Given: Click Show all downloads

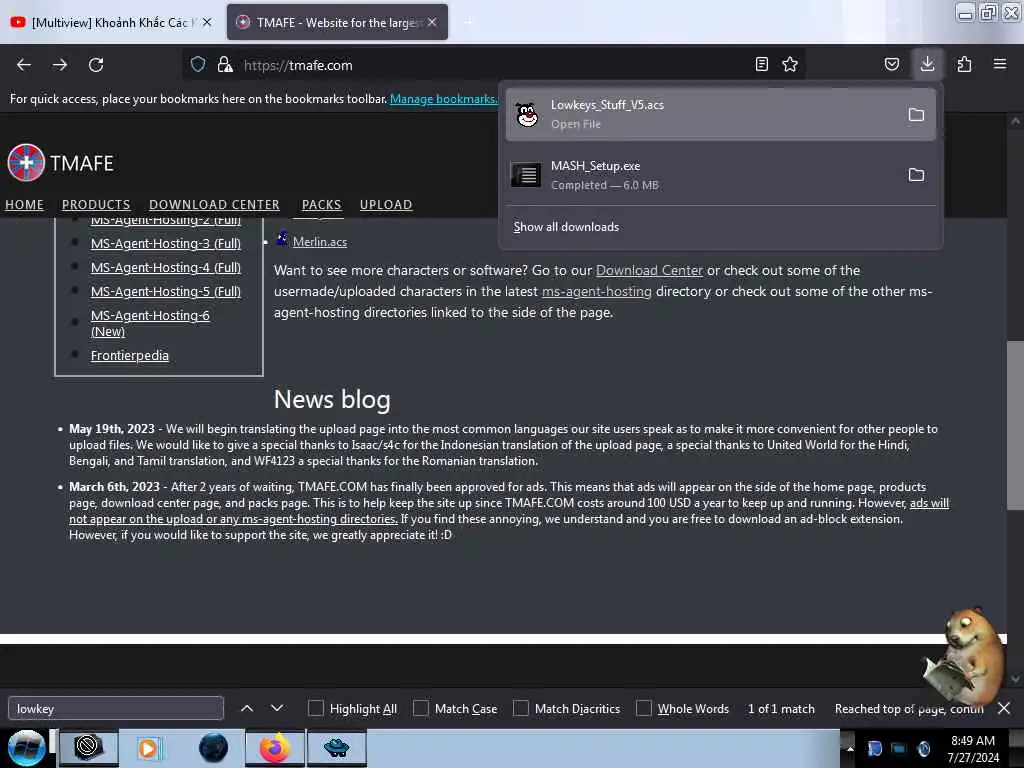Looking at the screenshot, I should [566, 227].
